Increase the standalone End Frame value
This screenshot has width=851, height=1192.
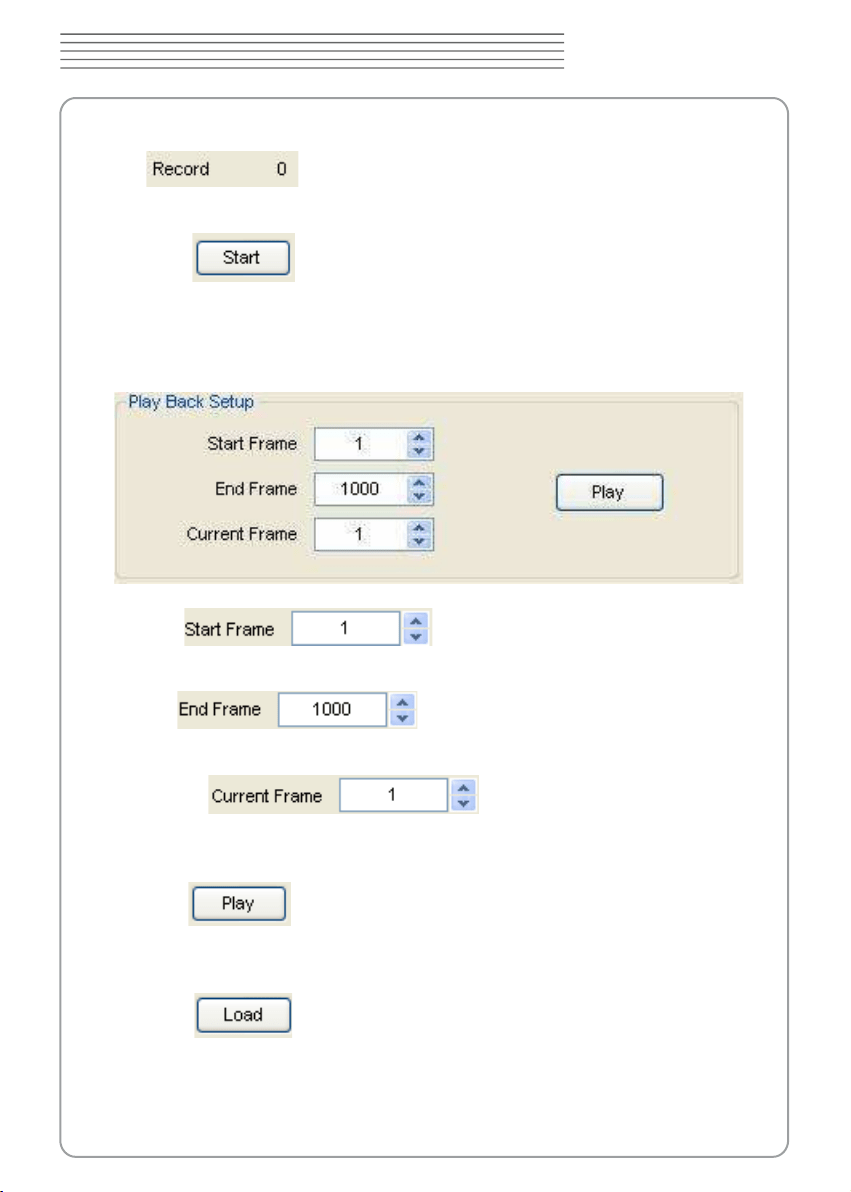coord(402,702)
